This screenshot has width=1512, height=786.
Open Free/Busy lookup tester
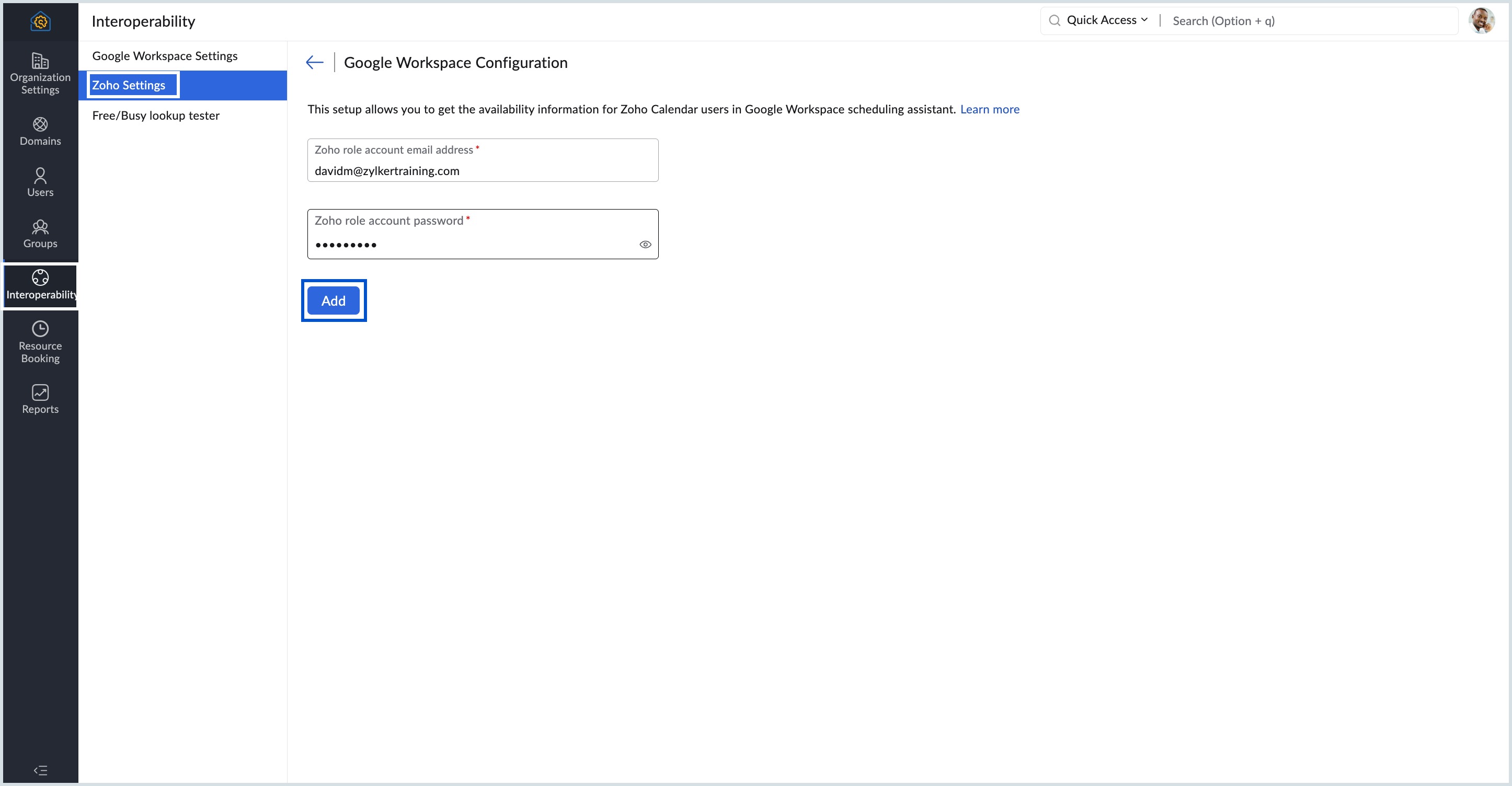click(x=182, y=115)
